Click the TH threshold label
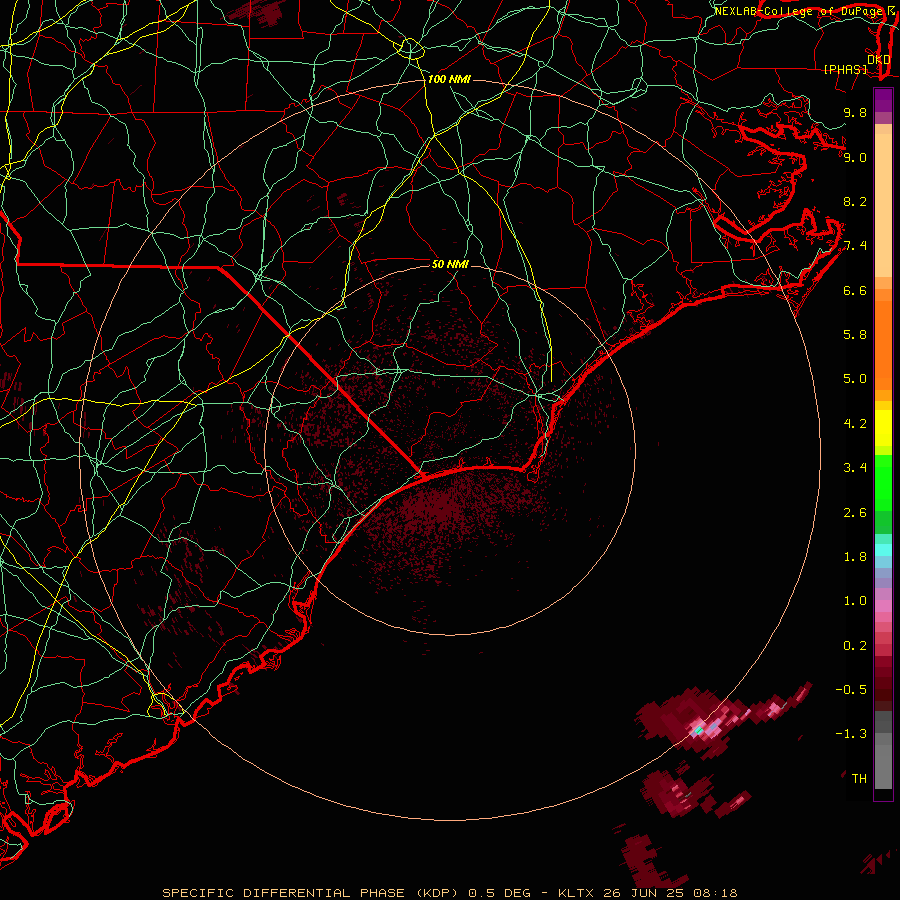The width and height of the screenshot is (900, 900). [859, 779]
